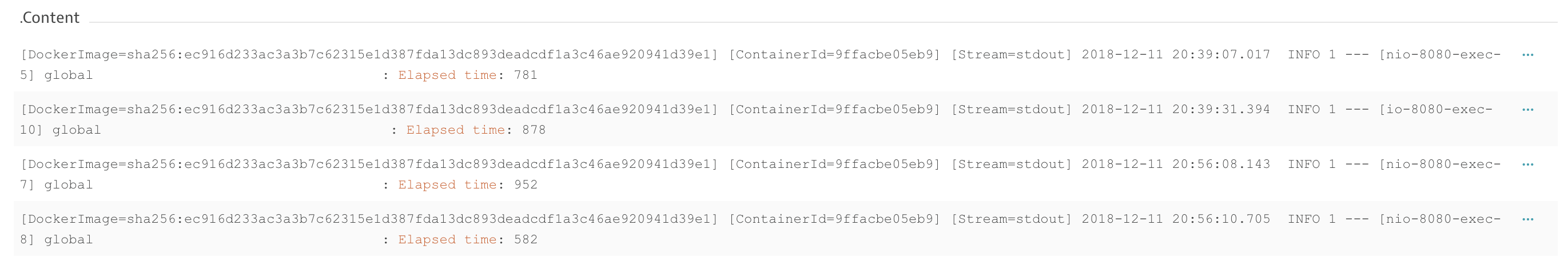Screen dimensions: 1568x257
Task: Click highlighted "Elapsed time" beside value 781
Action: click(x=447, y=75)
